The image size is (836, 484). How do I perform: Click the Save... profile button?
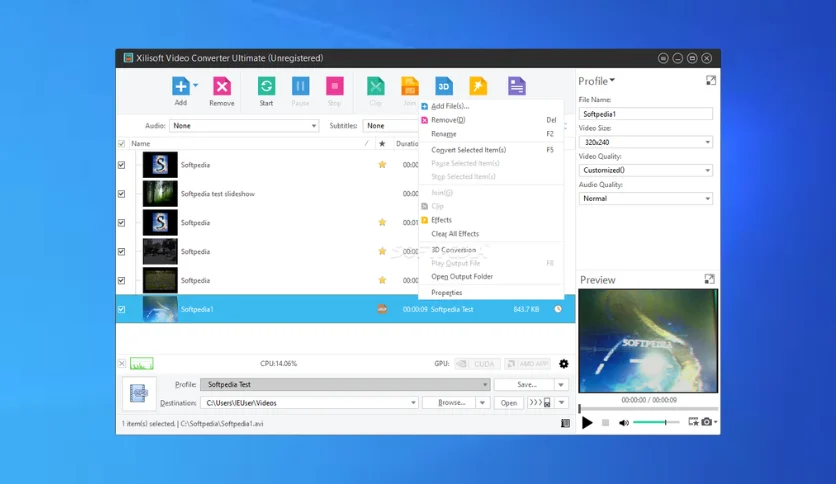pos(525,384)
